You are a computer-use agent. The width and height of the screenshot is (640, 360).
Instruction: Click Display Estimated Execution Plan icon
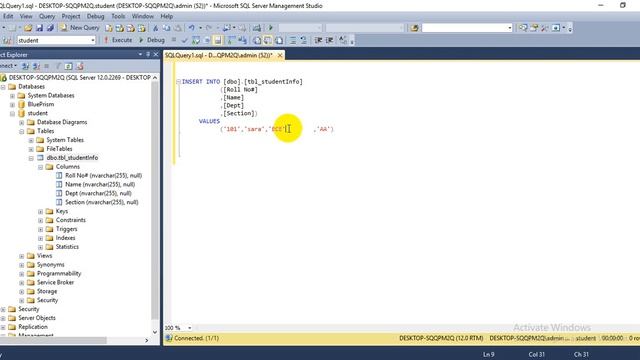coord(196,40)
